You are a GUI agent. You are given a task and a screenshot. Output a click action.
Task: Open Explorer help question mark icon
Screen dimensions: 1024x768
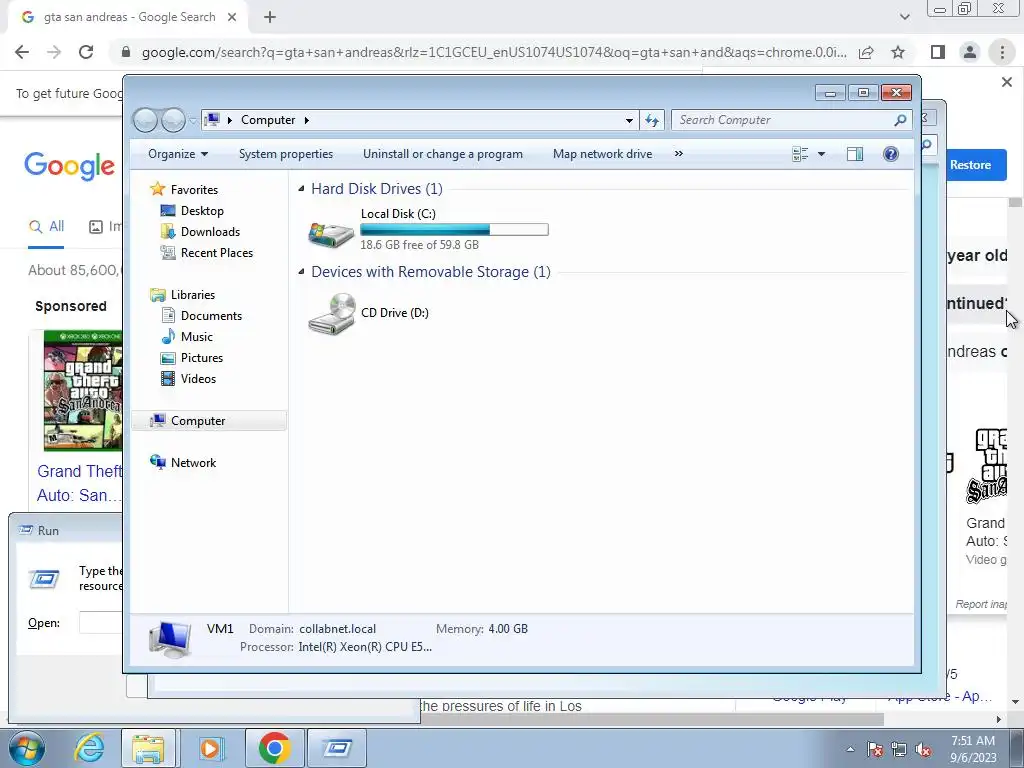(890, 154)
